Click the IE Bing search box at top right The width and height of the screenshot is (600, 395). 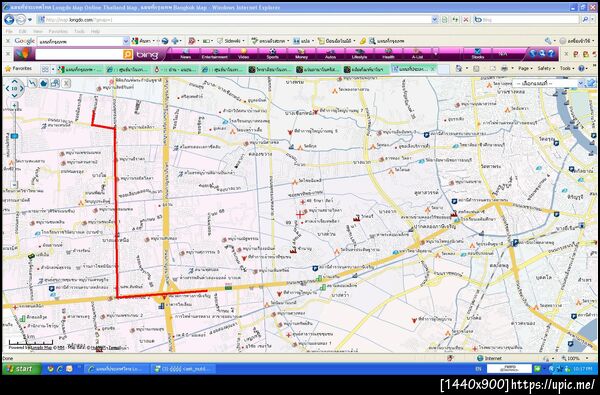click(x=527, y=20)
